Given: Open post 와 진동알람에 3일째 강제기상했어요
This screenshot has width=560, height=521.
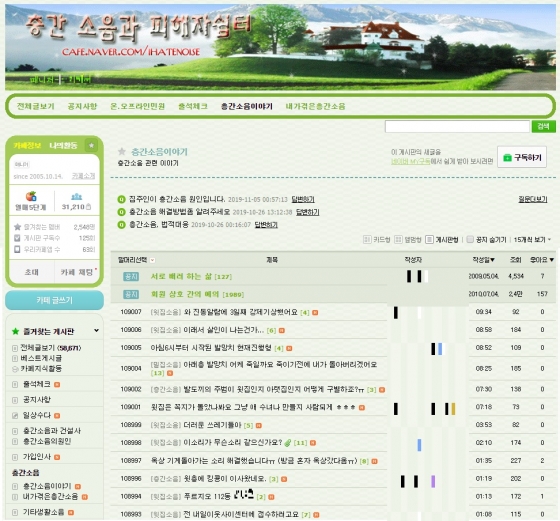Looking at the screenshot, I should tap(240, 312).
